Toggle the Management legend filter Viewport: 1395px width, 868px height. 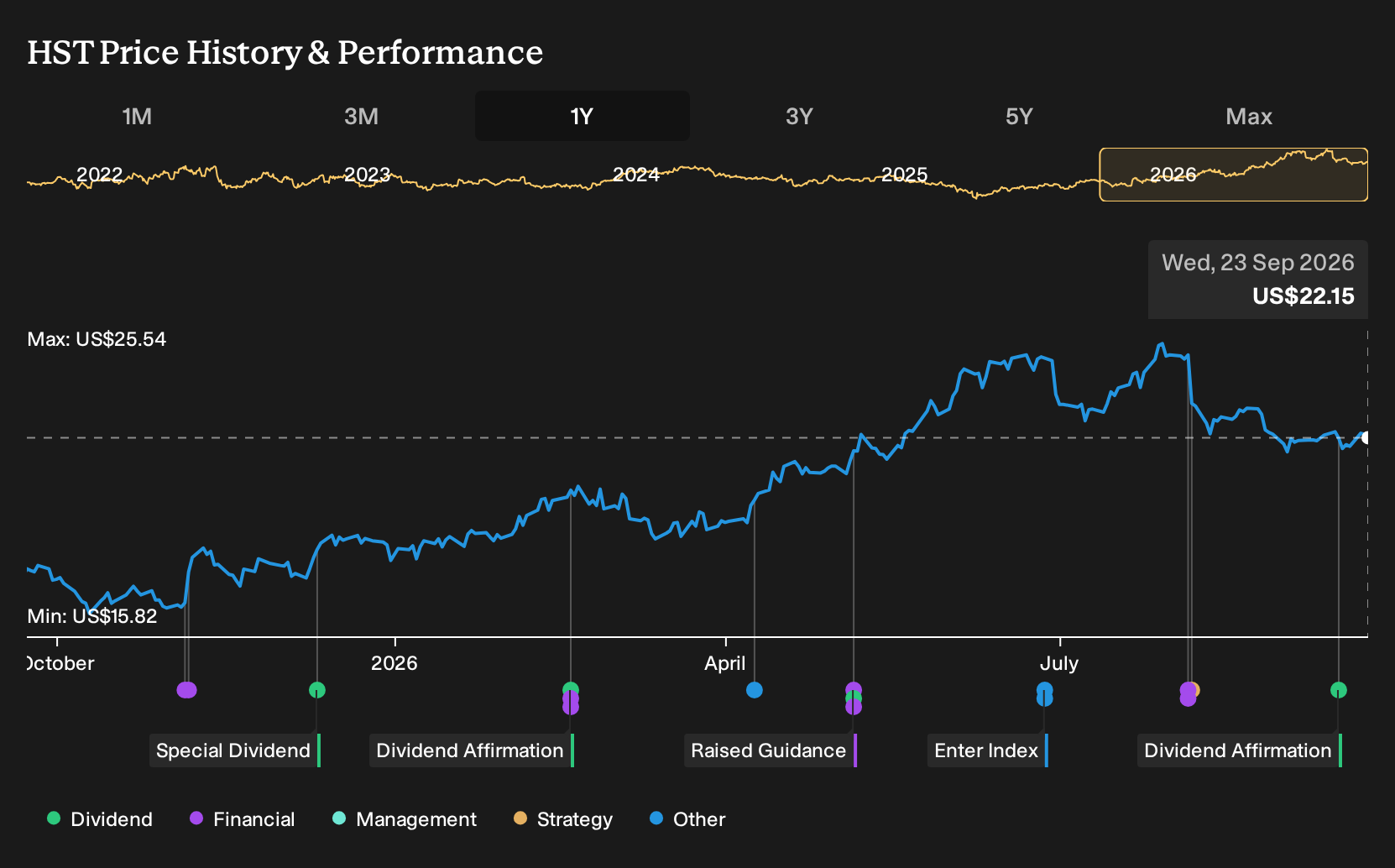(405, 819)
